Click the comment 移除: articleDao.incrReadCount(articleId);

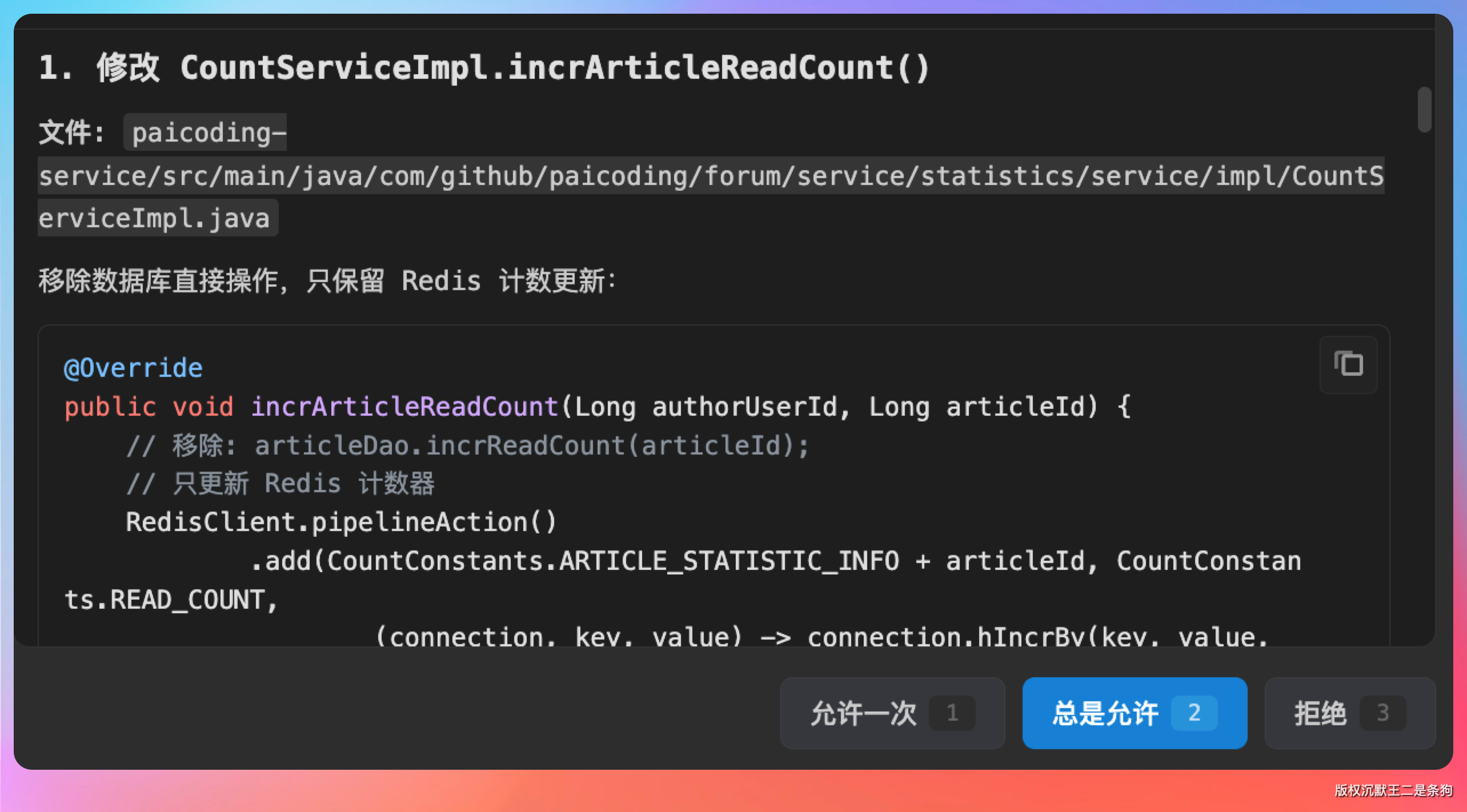(467, 446)
